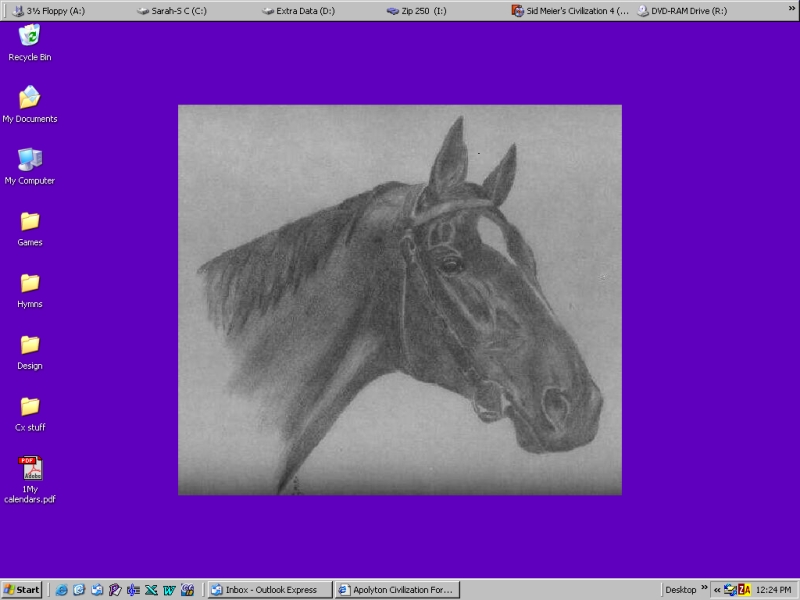Screen dimensions: 800x600
Task: Select the Games folder
Action: (x=30, y=222)
